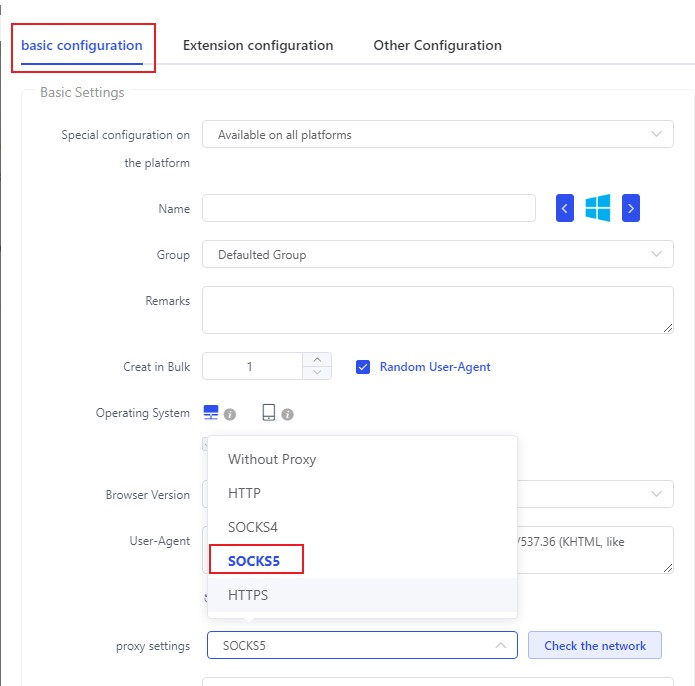Pick the HTTPS proxy option
This screenshot has height=686, width=695.
click(248, 595)
